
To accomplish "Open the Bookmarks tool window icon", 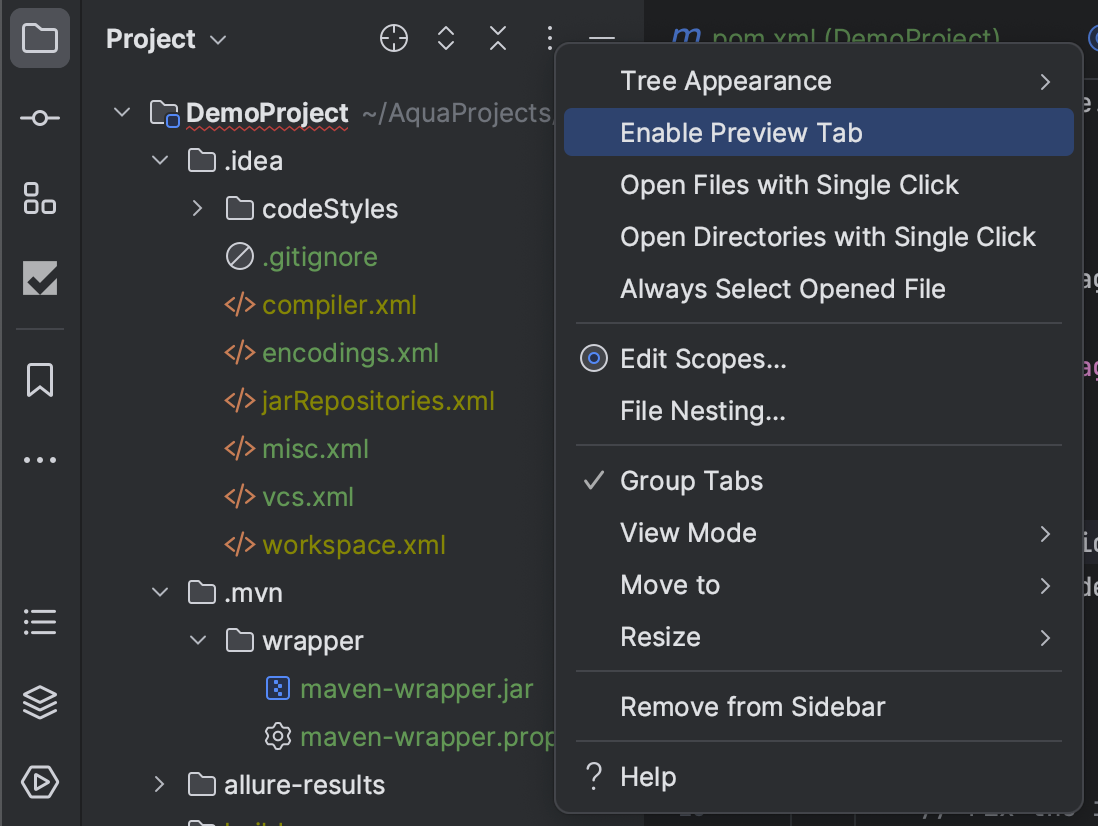I will [40, 380].
